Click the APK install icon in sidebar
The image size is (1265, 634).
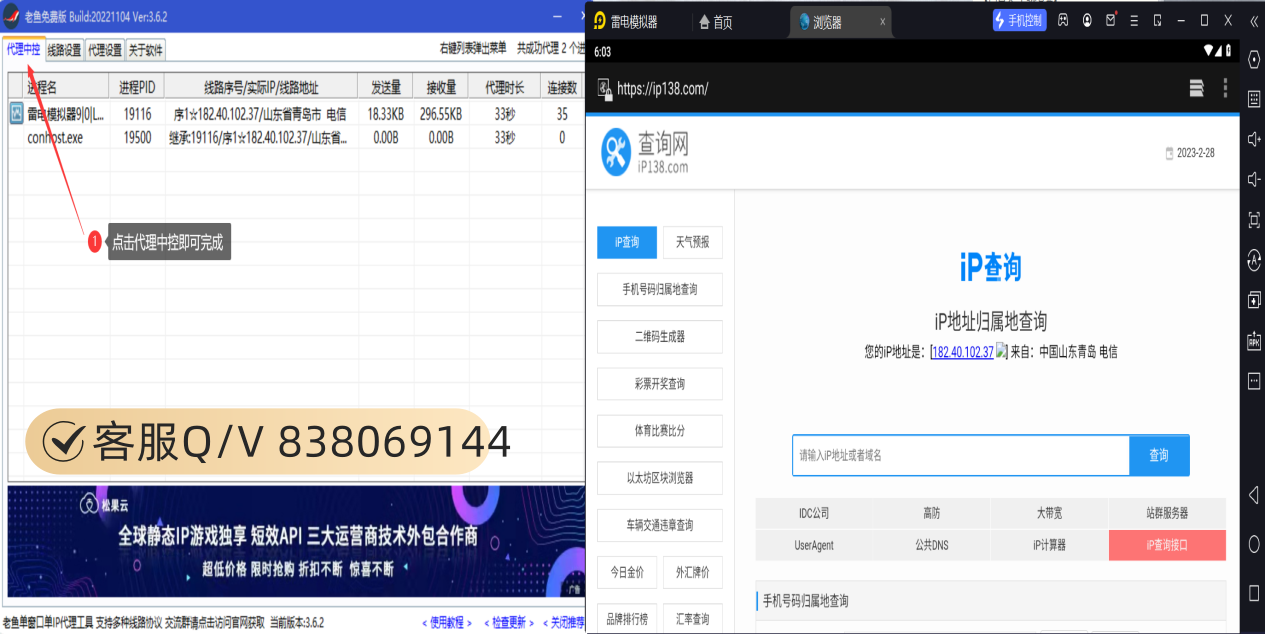pos(1254,341)
